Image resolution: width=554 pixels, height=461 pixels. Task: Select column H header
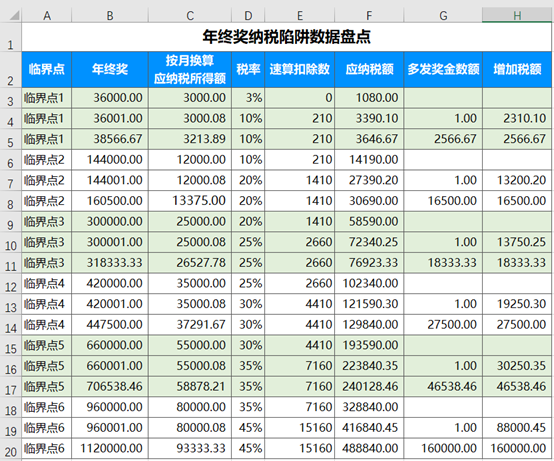pos(517,15)
